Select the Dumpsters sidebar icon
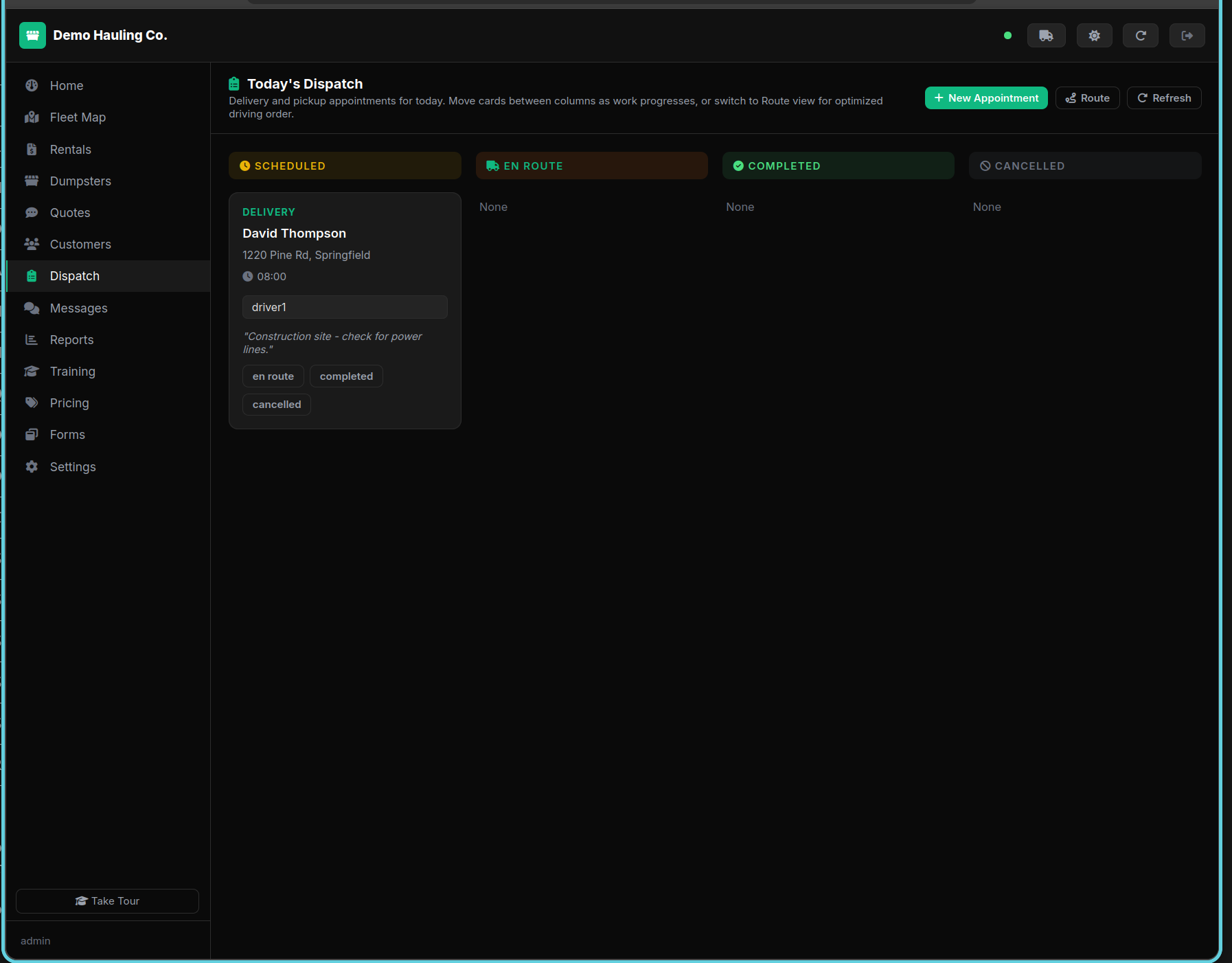 click(32, 181)
